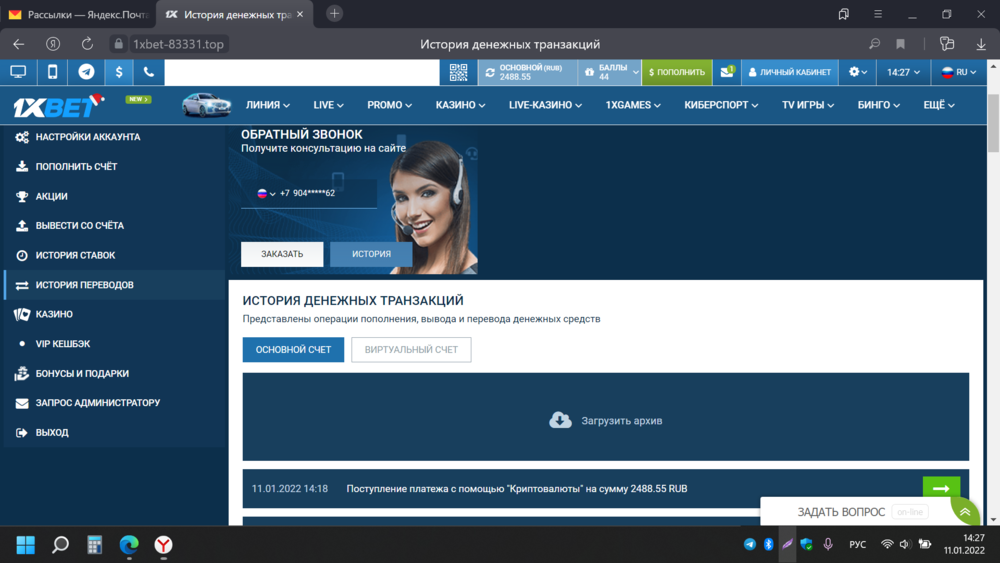The height and width of the screenshot is (563, 1000).
Task: Go back with browser back arrow
Action: [18, 44]
